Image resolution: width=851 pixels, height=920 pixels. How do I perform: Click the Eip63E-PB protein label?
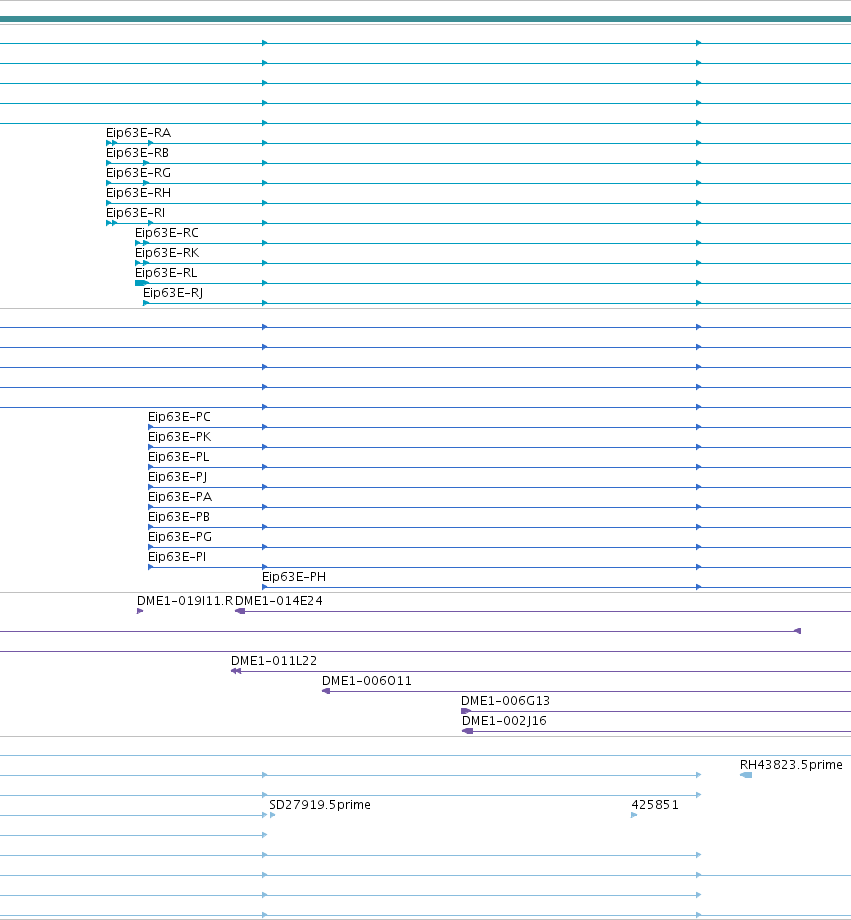179,517
